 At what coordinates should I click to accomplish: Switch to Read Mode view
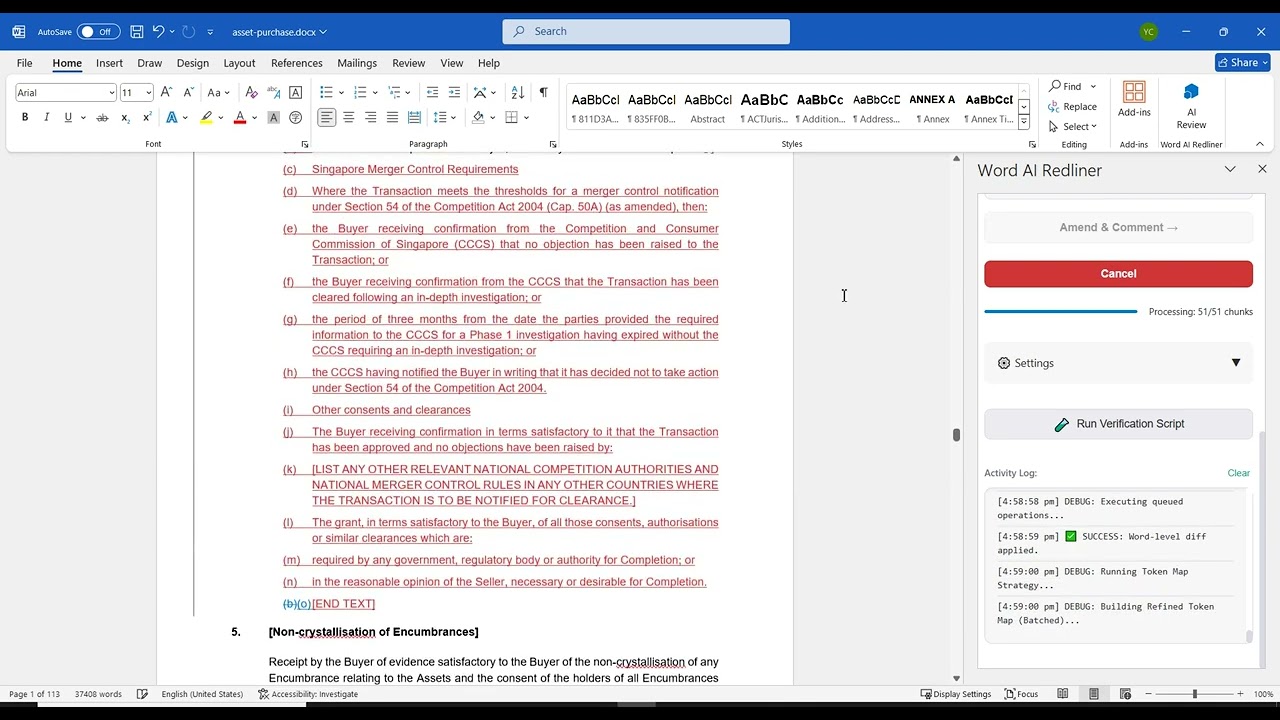pyautogui.click(x=1063, y=694)
